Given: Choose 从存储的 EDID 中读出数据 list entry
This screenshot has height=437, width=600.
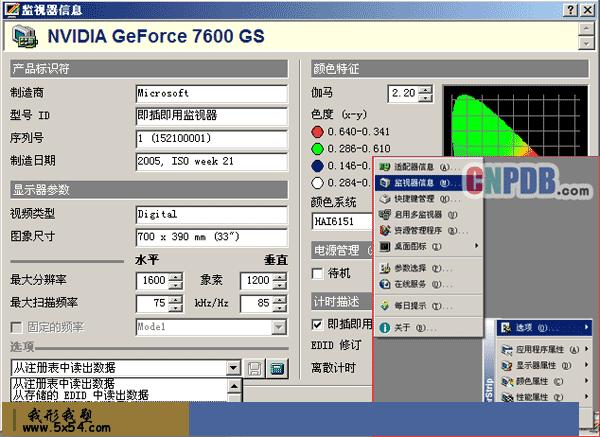Looking at the screenshot, I should click(x=119, y=395).
